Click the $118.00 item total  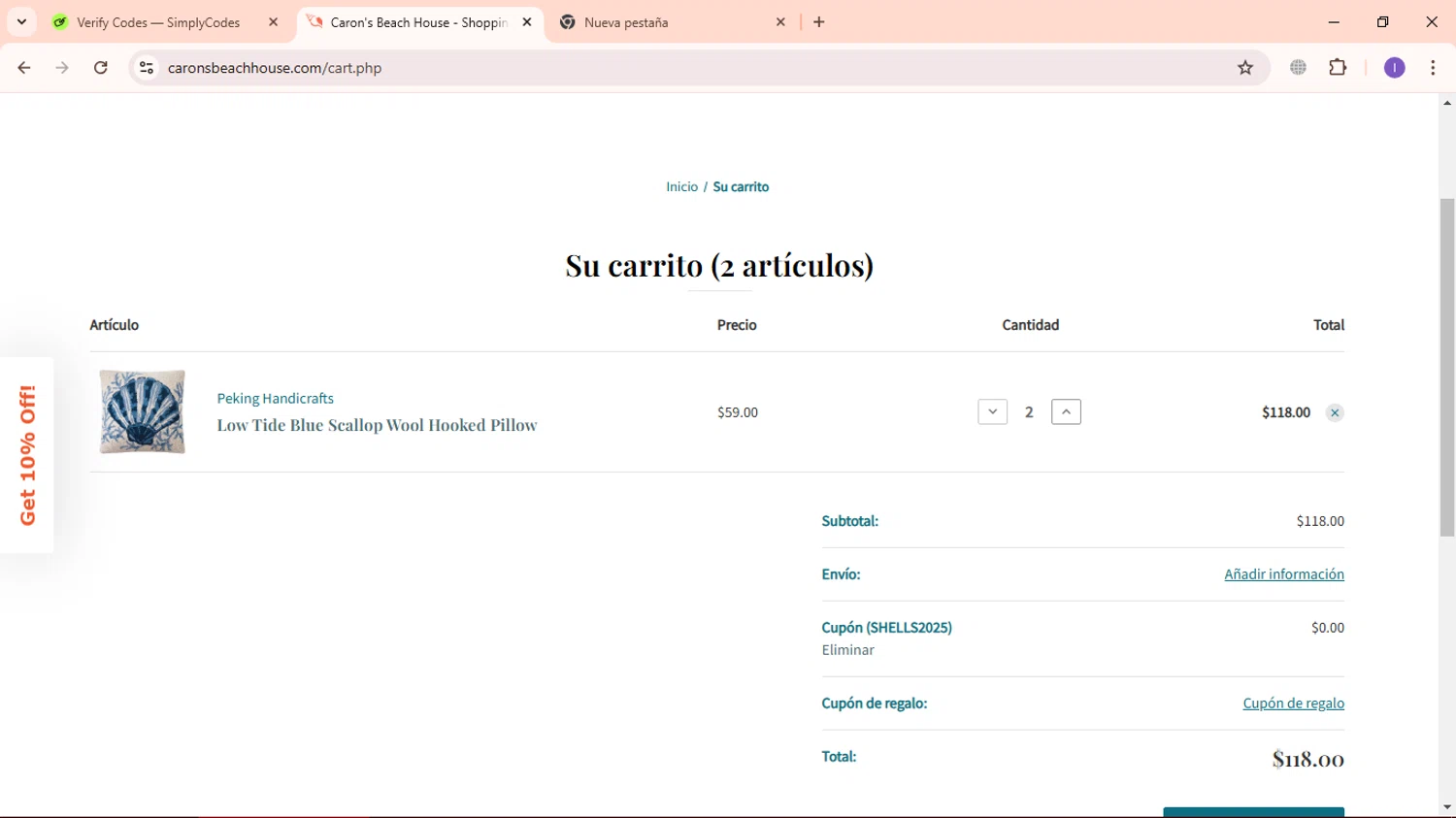[1286, 412]
